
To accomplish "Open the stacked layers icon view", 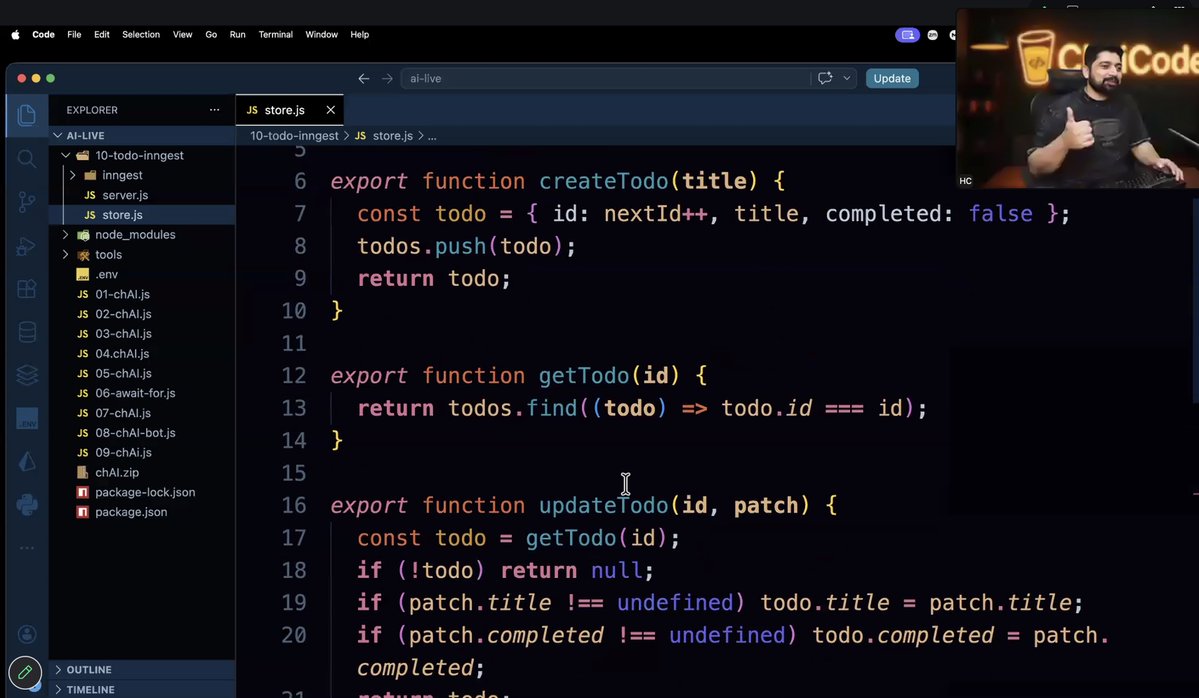I will click(x=27, y=375).
